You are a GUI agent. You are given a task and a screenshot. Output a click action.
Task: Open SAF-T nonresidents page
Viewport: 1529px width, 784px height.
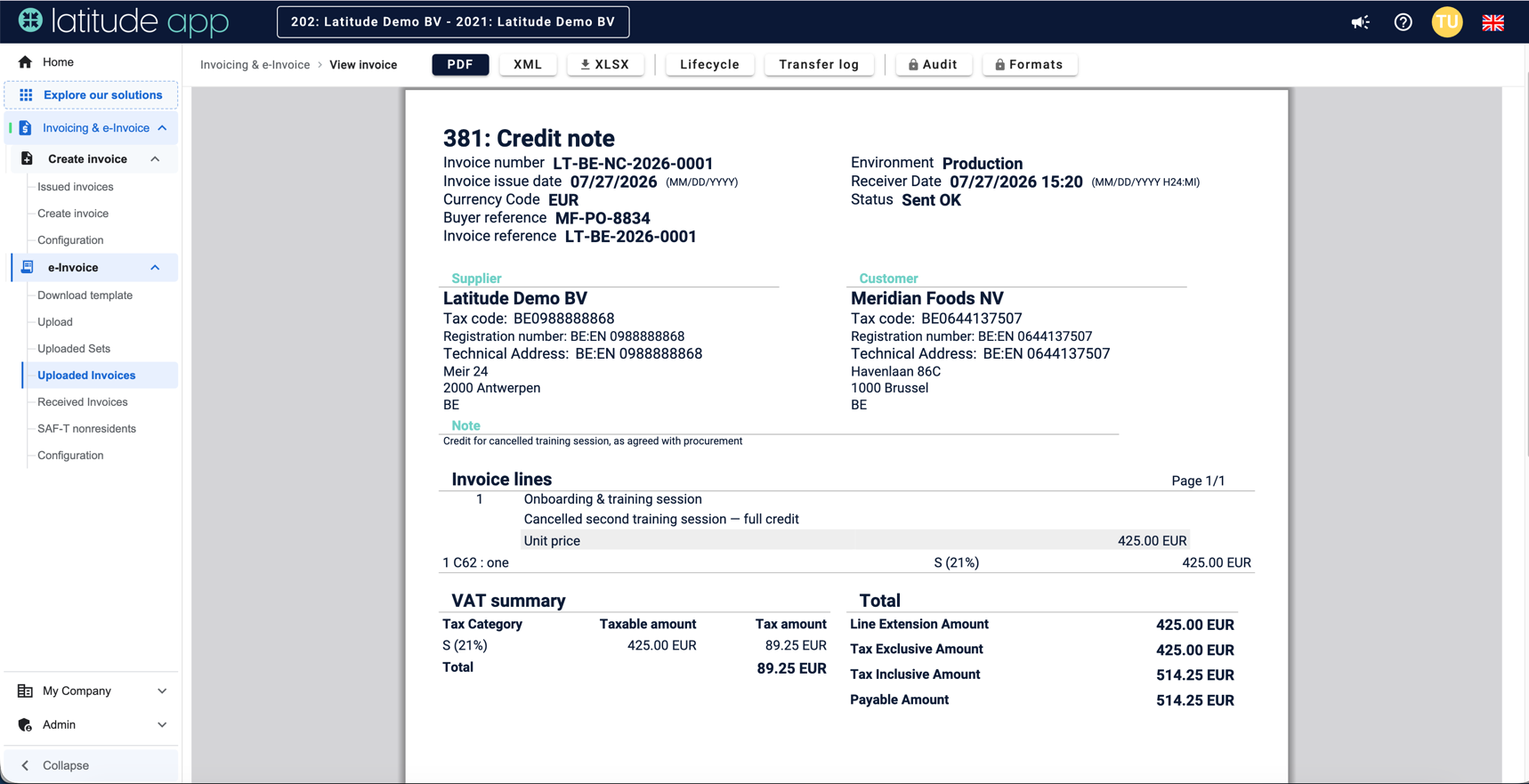coord(86,429)
